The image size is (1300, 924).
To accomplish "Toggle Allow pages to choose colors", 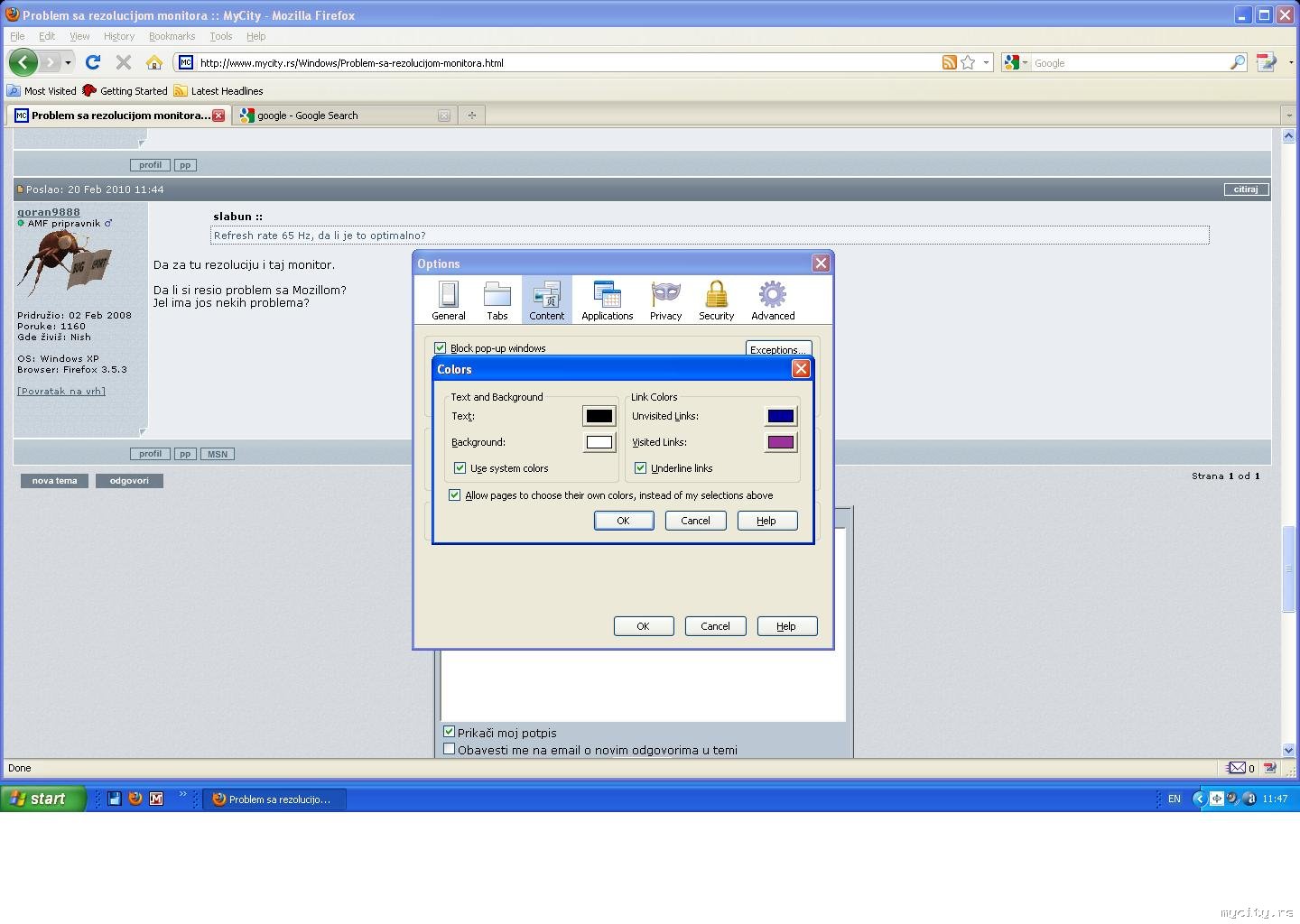I will pyautogui.click(x=454, y=495).
